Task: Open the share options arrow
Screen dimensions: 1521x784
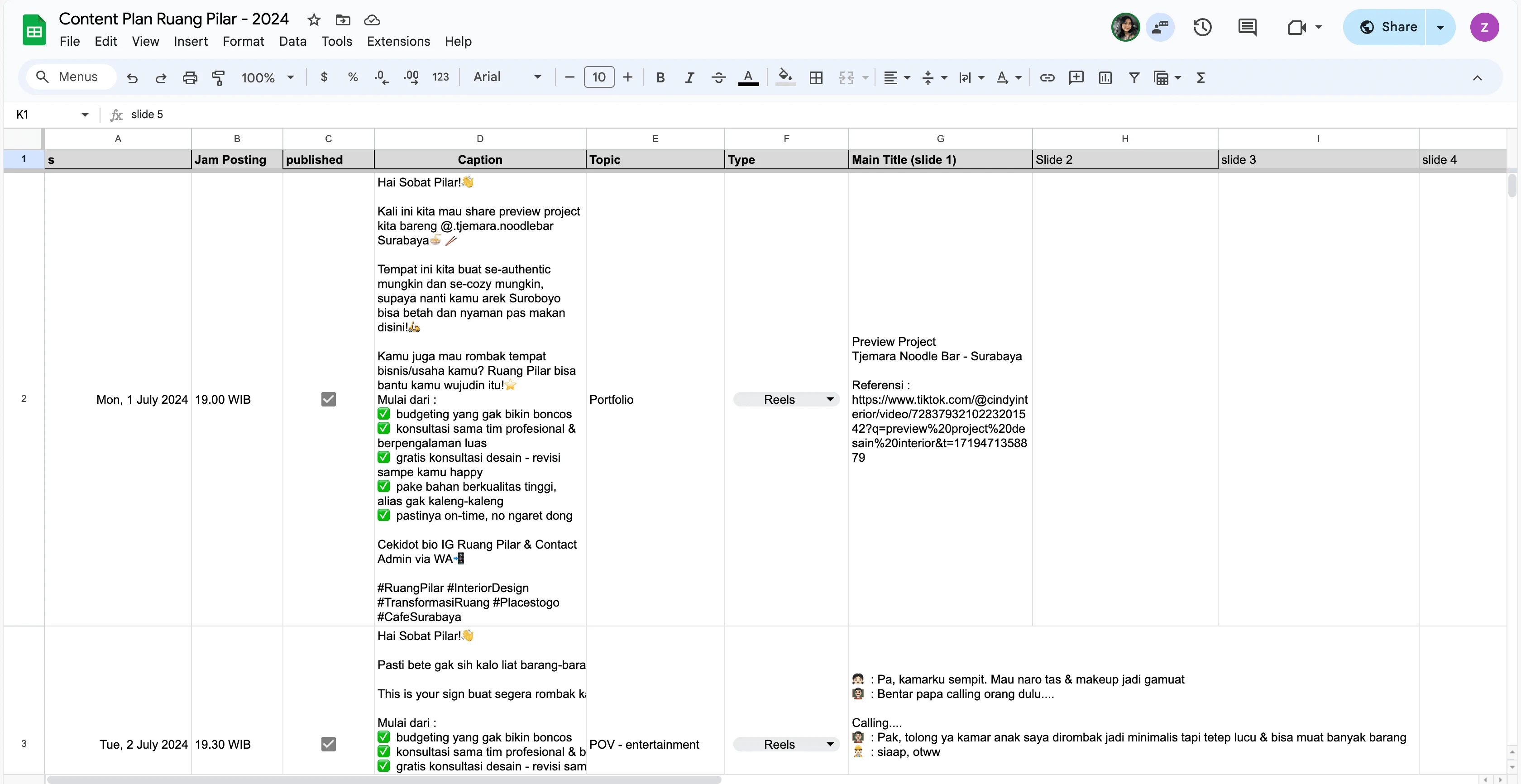Action: (x=1440, y=27)
